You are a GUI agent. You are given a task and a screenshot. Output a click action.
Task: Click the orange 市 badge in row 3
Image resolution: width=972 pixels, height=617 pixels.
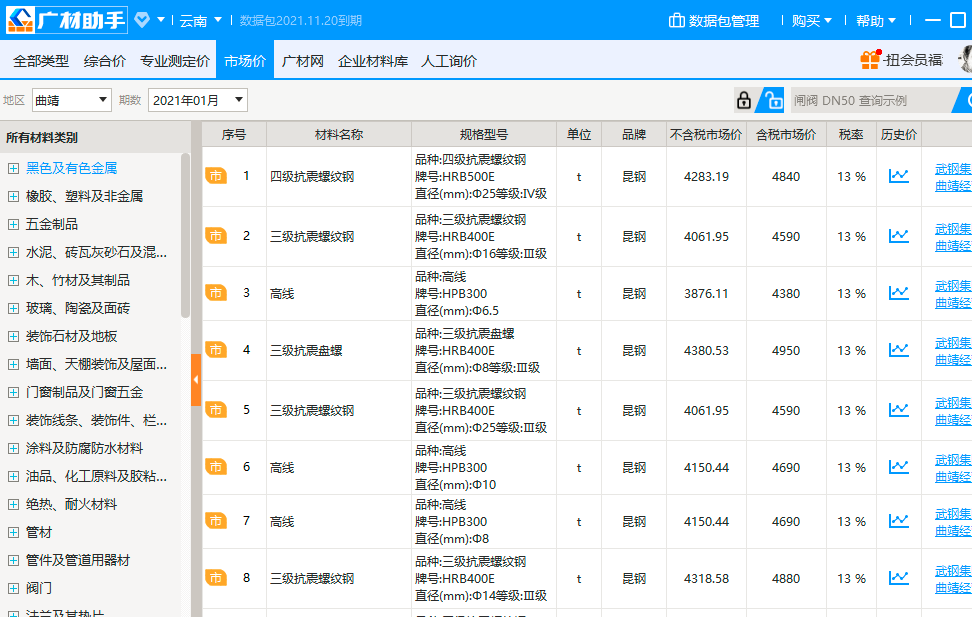tap(216, 293)
